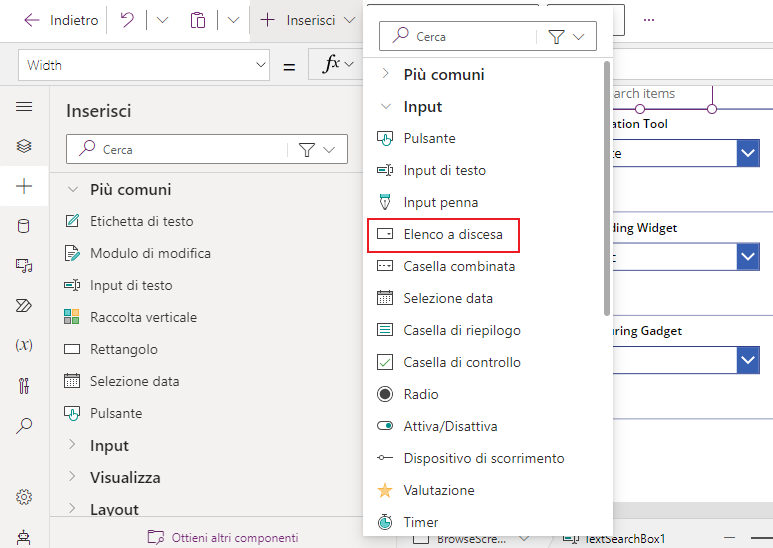The width and height of the screenshot is (773, 548).
Task: Open the advanced tools icon in sidebar
Action: tap(24, 385)
